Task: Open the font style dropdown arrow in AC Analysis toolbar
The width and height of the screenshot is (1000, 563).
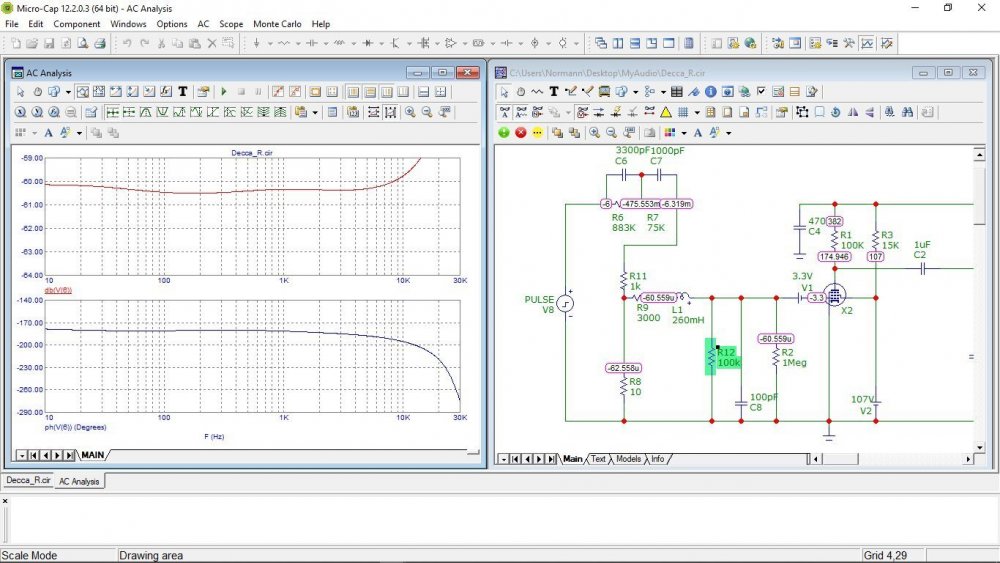Action: point(79,132)
